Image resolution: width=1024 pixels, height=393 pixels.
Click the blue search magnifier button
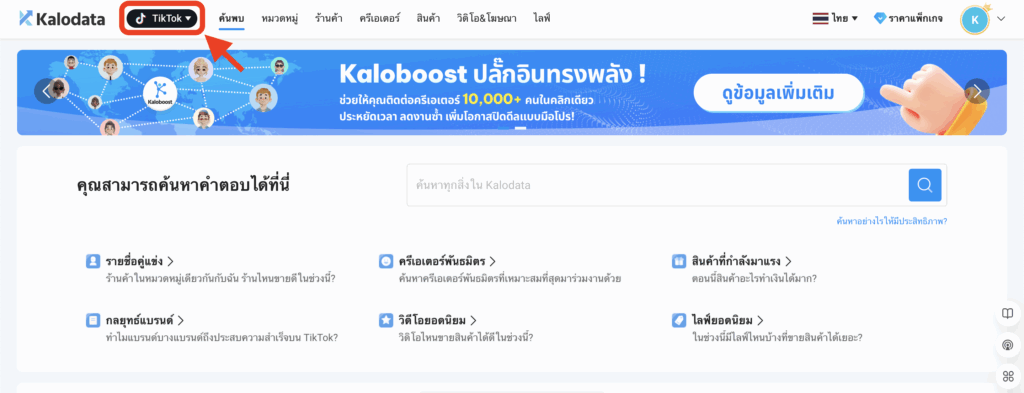925,185
